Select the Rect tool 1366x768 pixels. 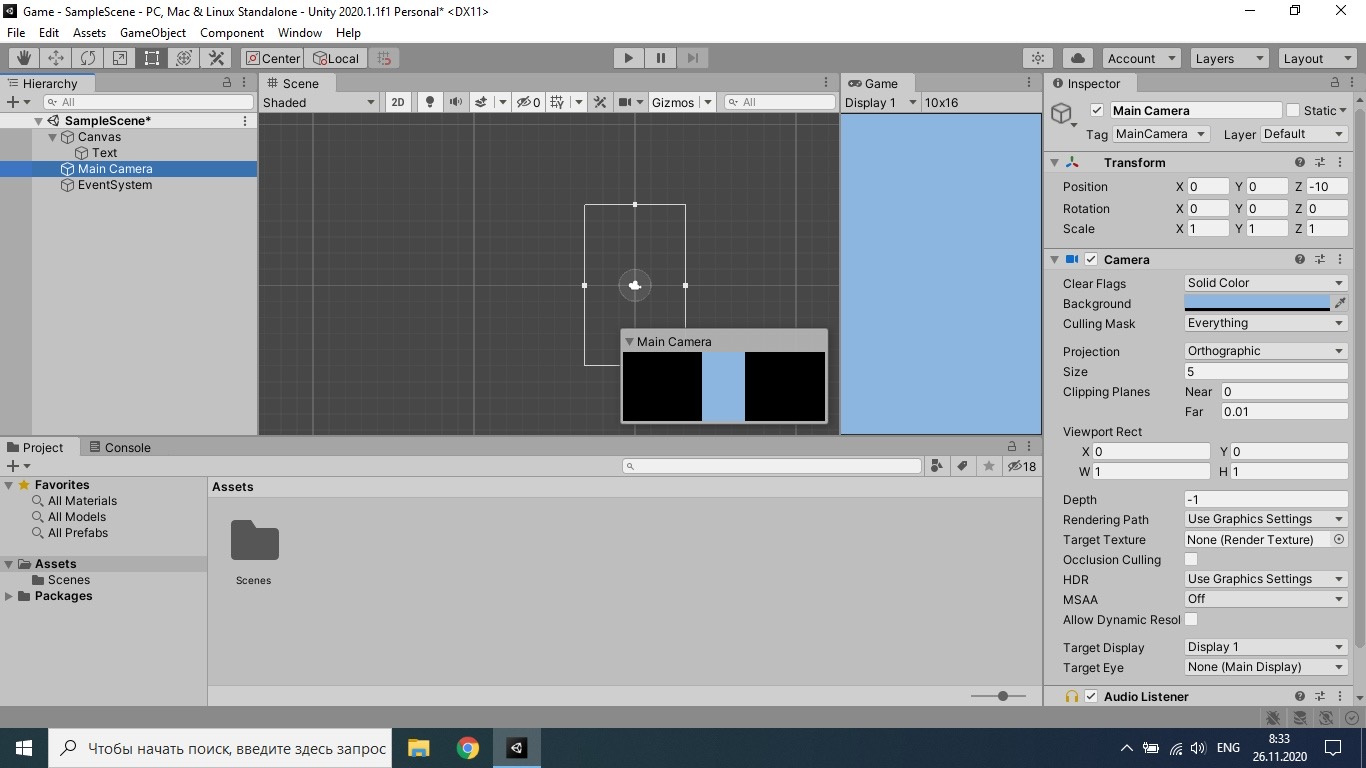click(152, 58)
